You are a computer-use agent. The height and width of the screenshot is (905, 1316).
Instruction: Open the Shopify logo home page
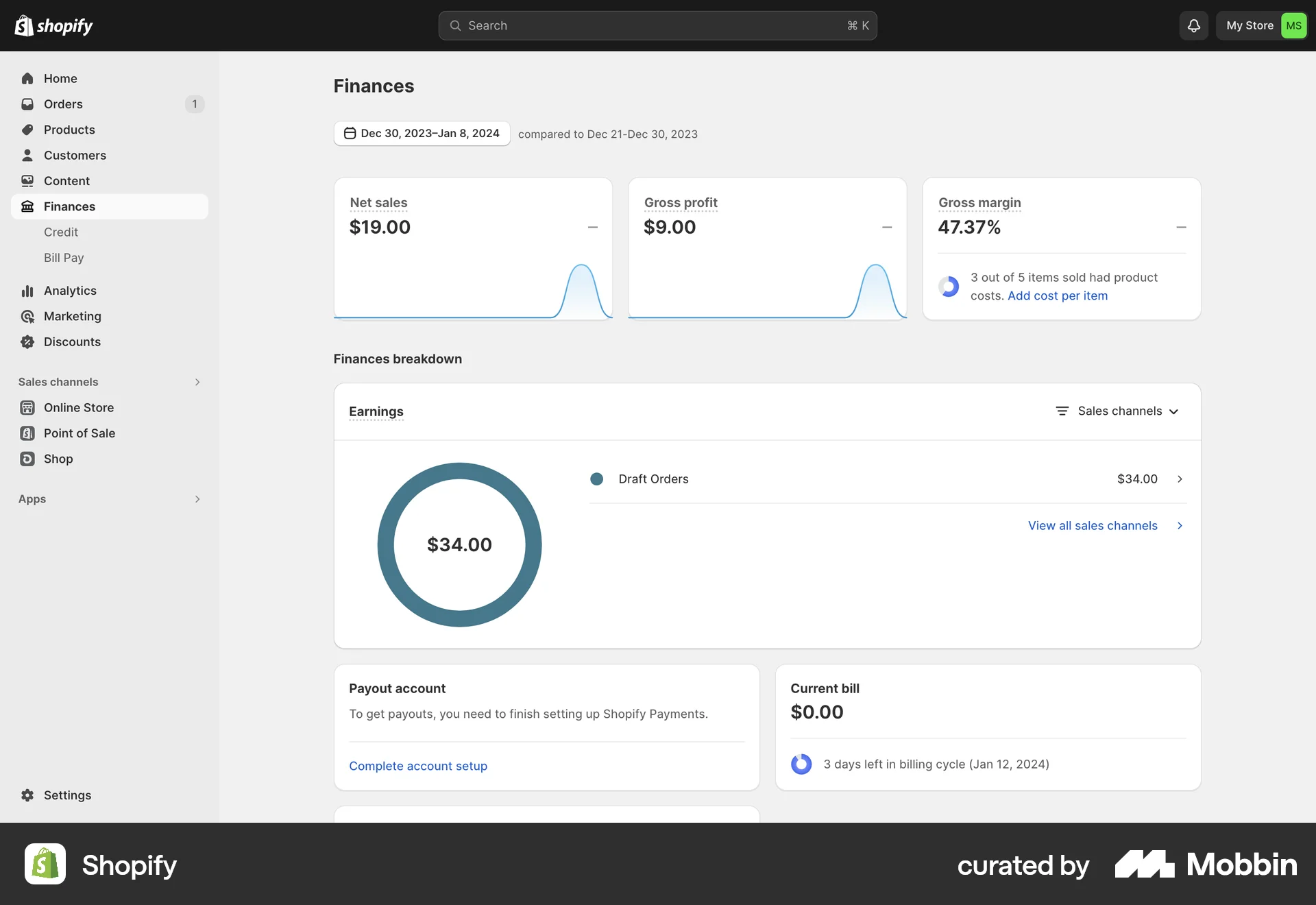tap(53, 25)
